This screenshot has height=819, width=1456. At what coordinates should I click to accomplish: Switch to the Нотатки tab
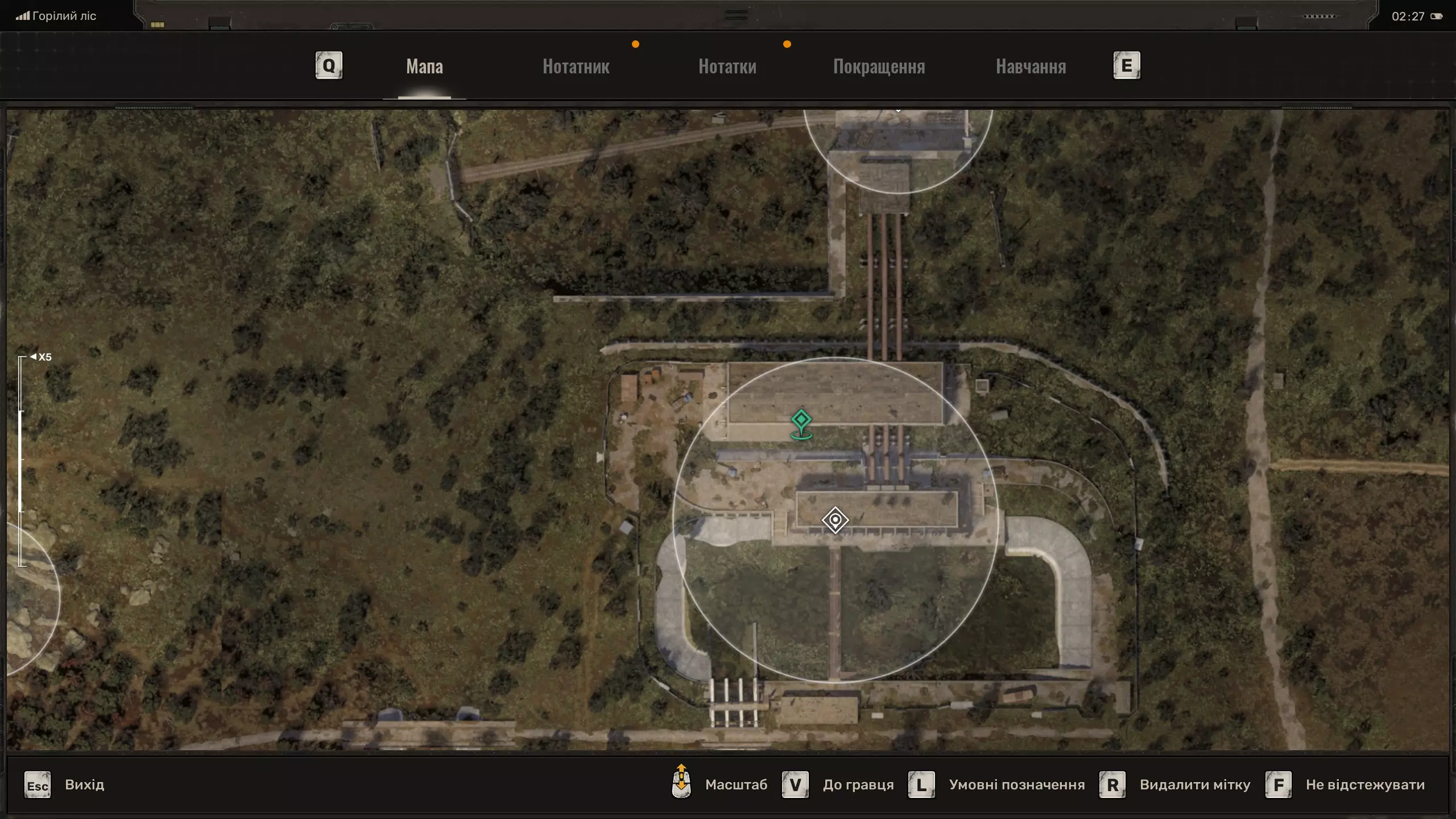(727, 67)
